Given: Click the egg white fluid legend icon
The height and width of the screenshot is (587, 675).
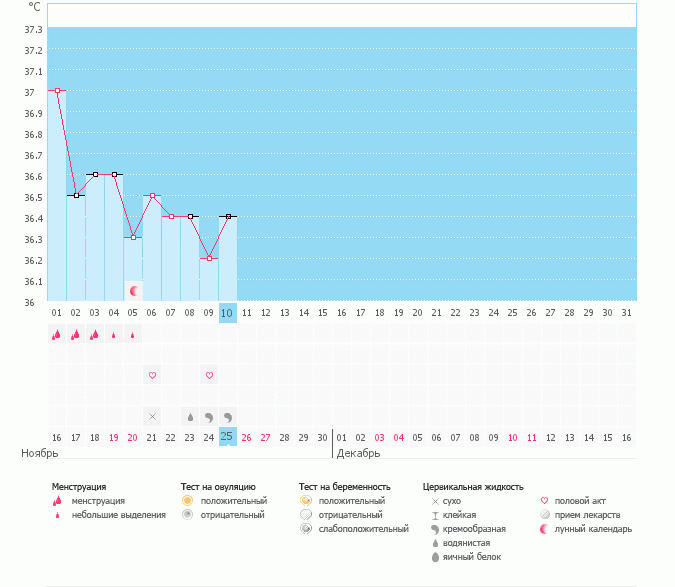Looking at the screenshot, I should pyautogui.click(x=435, y=556).
